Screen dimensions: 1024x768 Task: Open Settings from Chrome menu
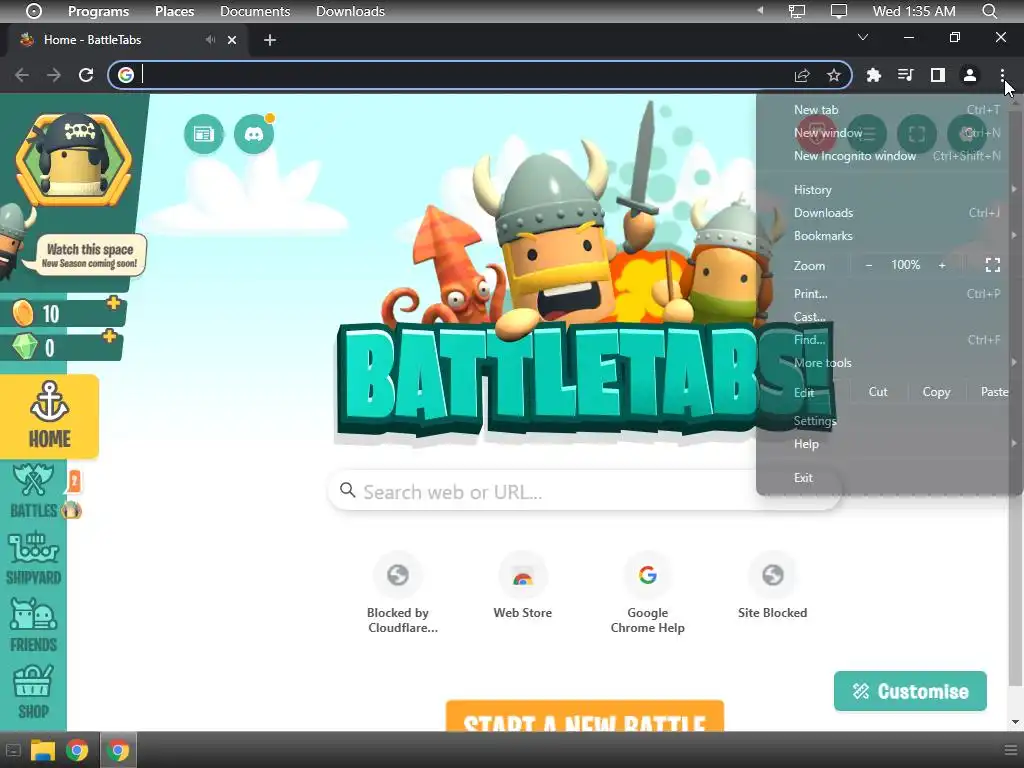(x=889, y=421)
